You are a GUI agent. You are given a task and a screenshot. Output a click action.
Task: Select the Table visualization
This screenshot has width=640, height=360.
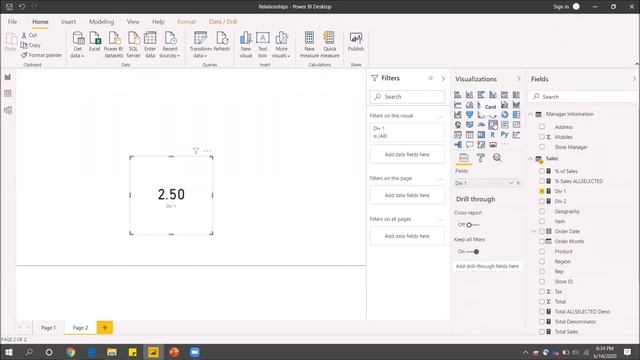pyautogui.click(x=469, y=135)
